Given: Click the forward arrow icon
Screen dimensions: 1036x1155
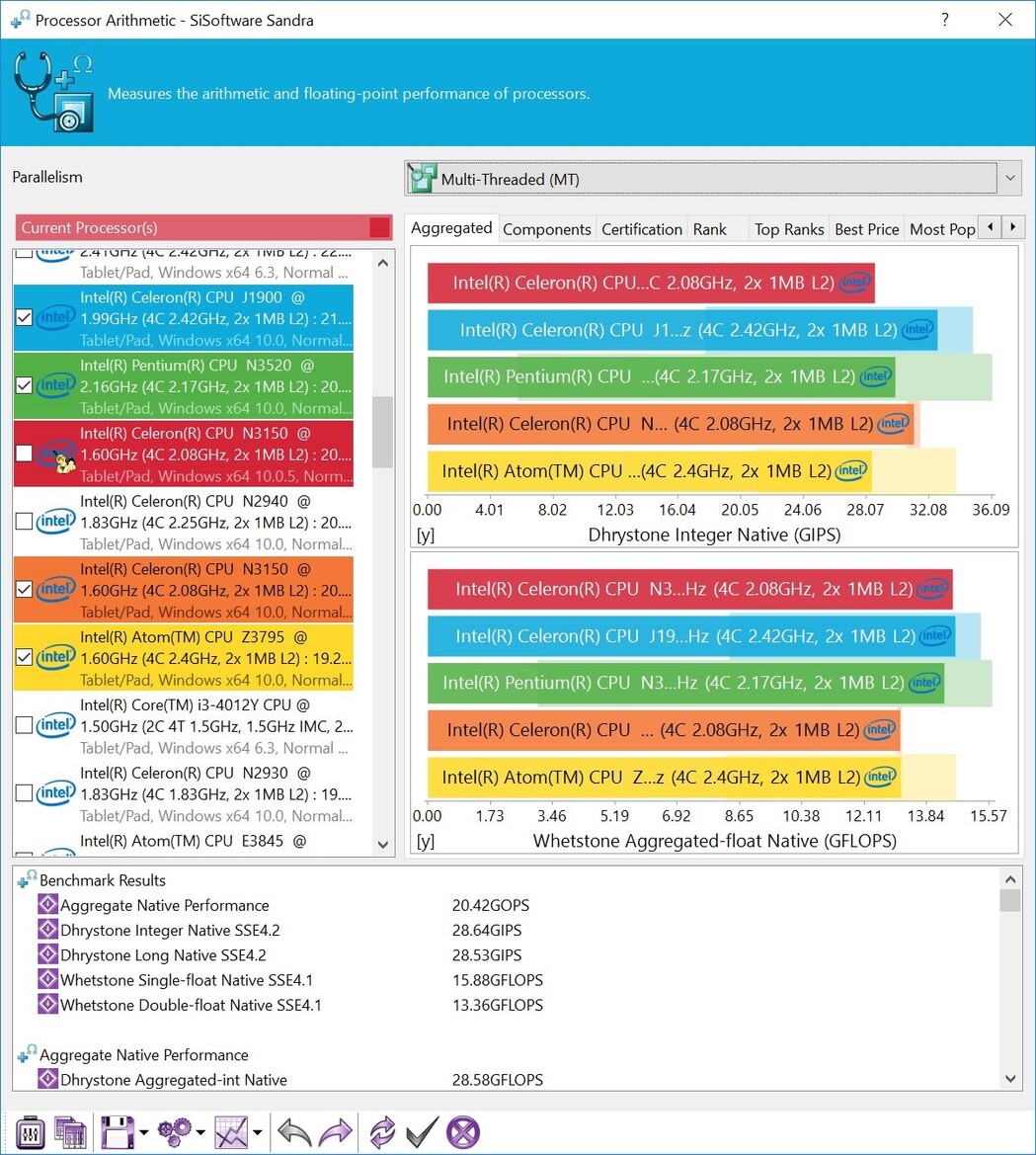Looking at the screenshot, I should pyautogui.click(x=335, y=1131).
